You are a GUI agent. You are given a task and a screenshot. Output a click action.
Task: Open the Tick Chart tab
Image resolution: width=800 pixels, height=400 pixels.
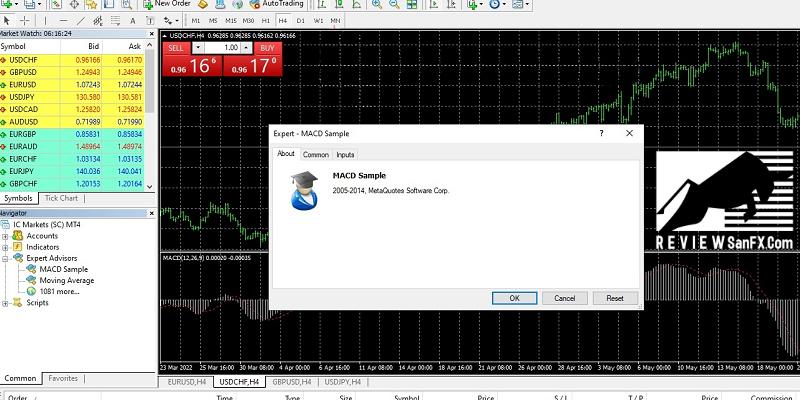pos(61,198)
